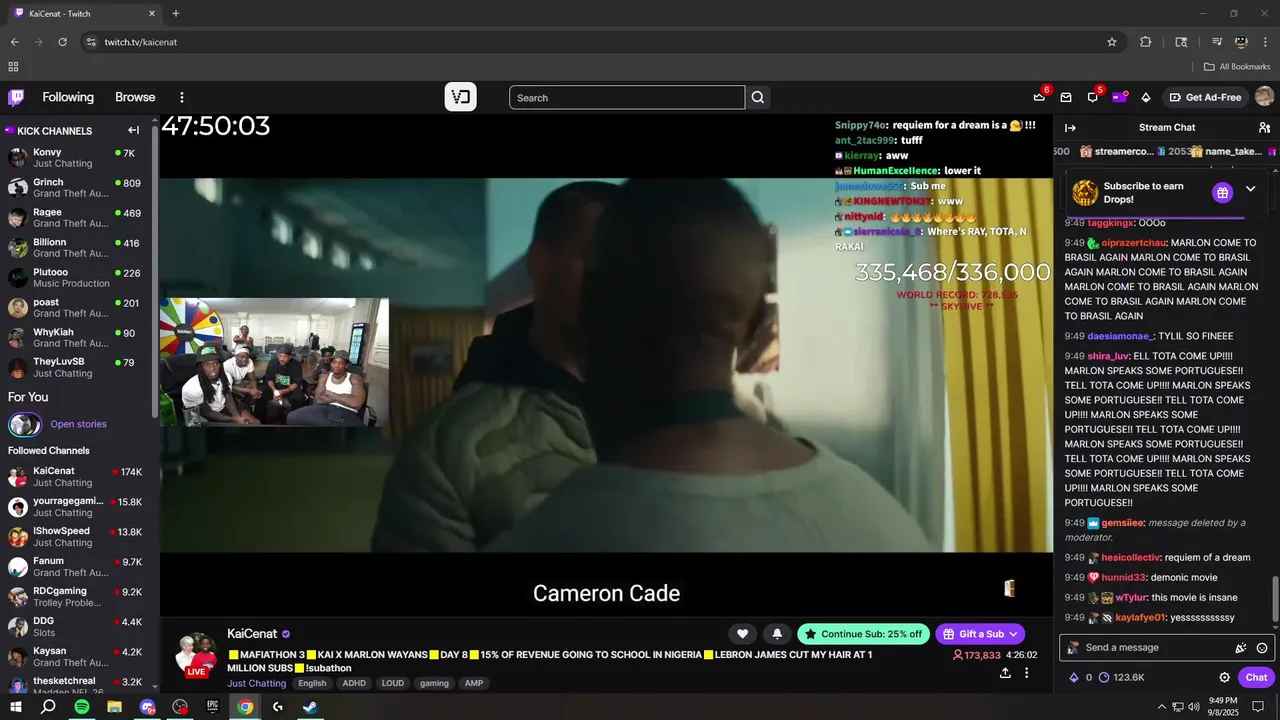This screenshot has width=1280, height=720.
Task: Click the AMP stream tag
Action: [x=474, y=683]
